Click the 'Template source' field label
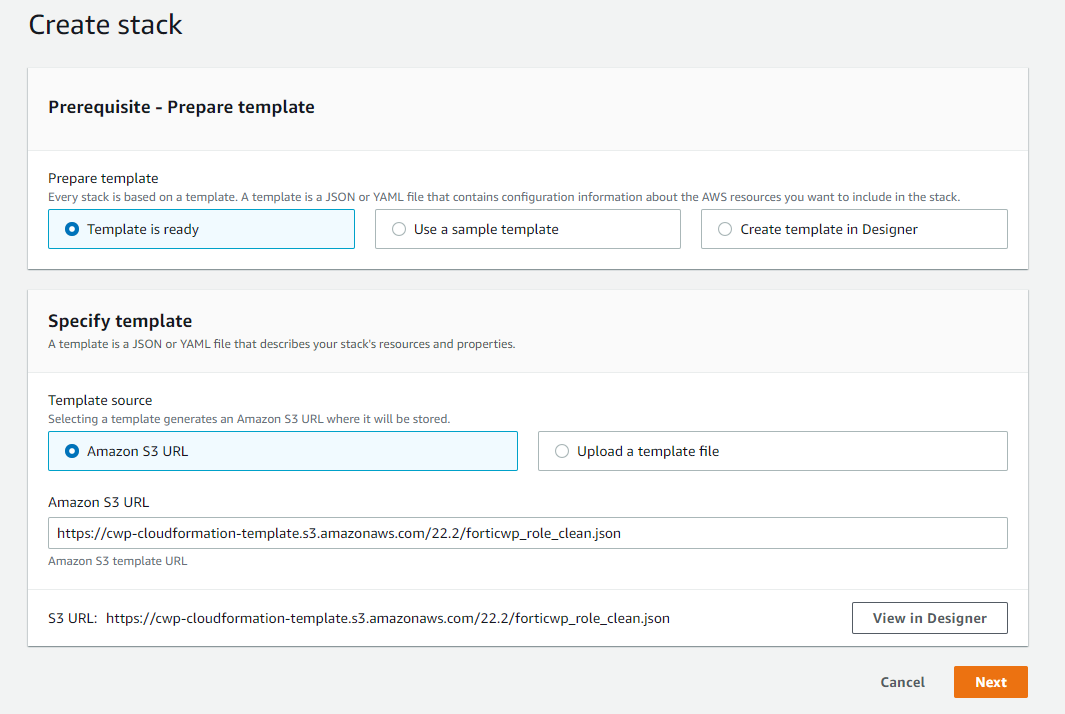Viewport: 1065px width, 714px height. point(100,400)
